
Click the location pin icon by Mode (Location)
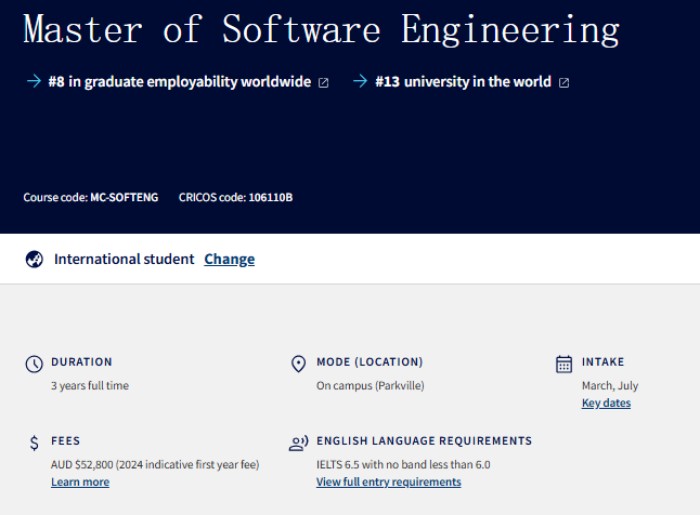298,364
